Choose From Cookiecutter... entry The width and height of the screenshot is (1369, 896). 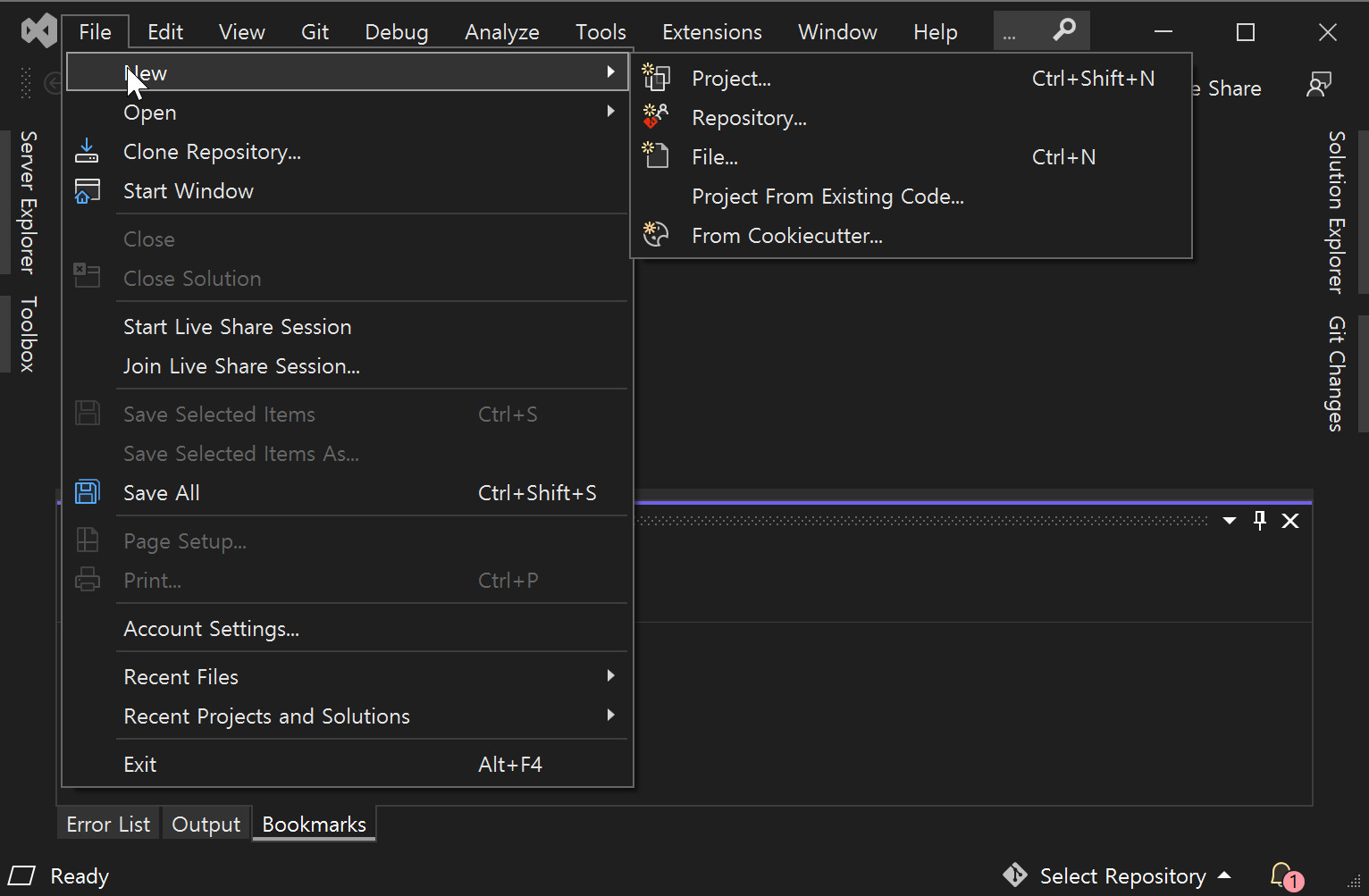point(911,236)
